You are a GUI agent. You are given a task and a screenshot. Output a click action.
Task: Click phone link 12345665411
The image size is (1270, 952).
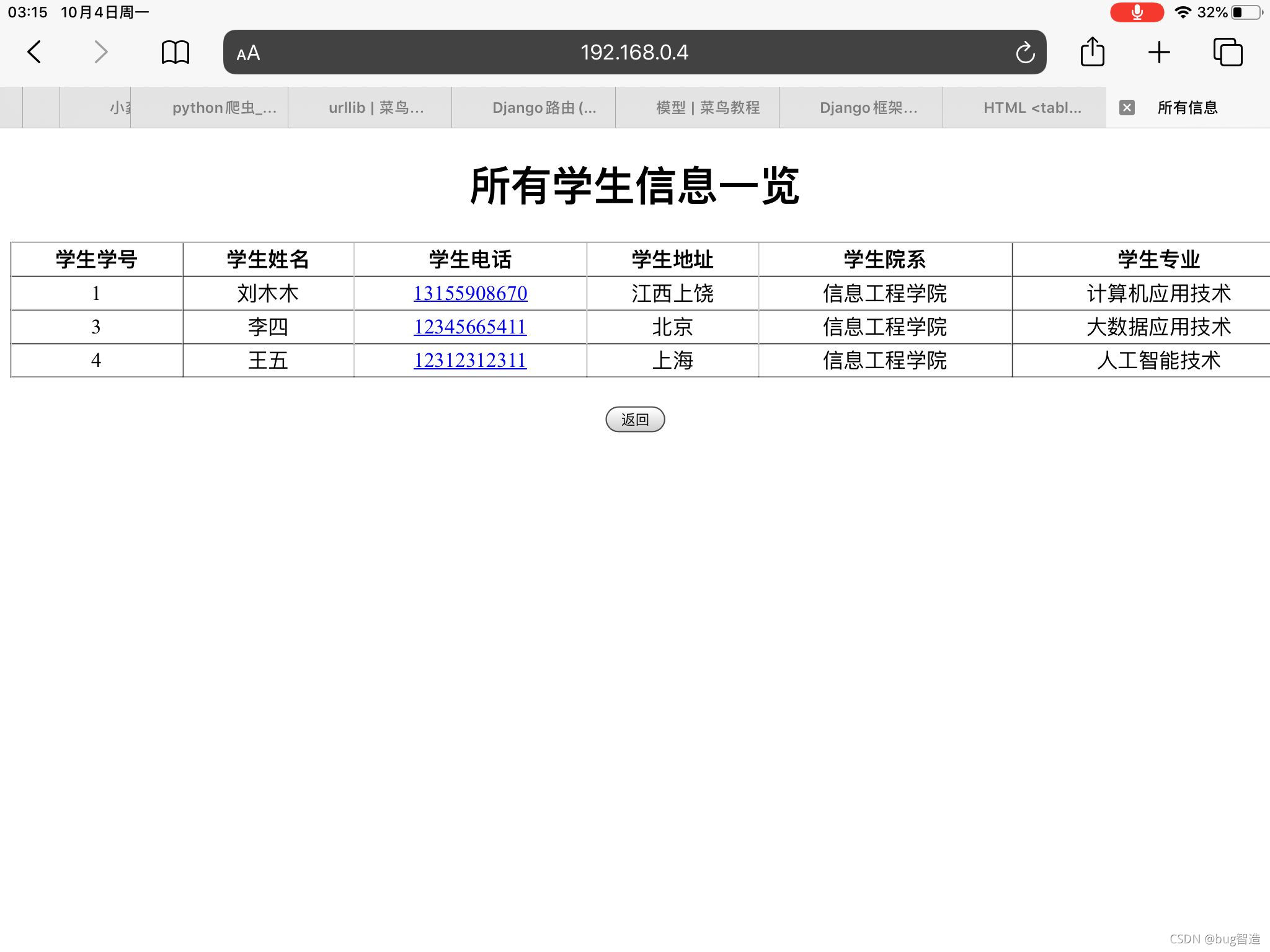click(x=470, y=327)
